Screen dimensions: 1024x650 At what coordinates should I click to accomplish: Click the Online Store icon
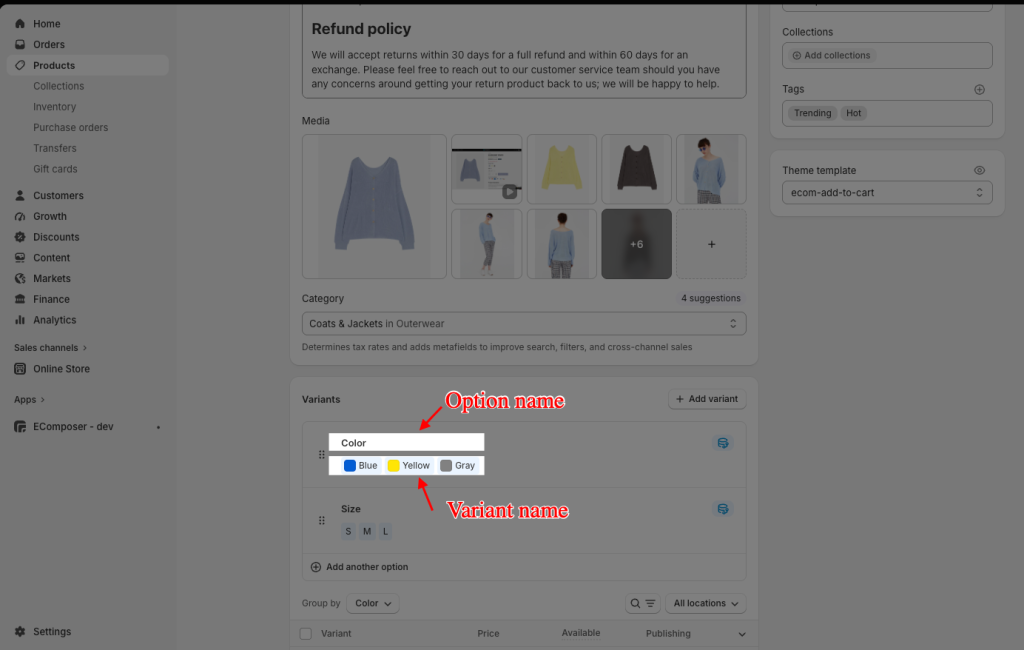coord(20,368)
